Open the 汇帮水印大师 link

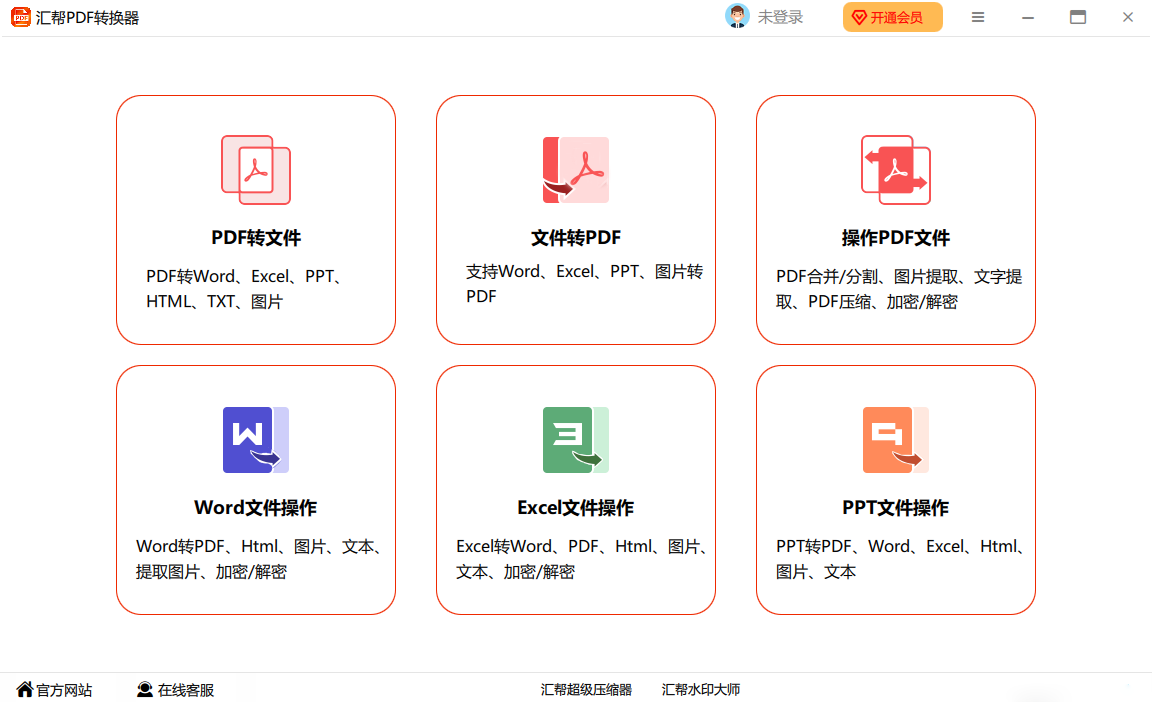point(701,690)
